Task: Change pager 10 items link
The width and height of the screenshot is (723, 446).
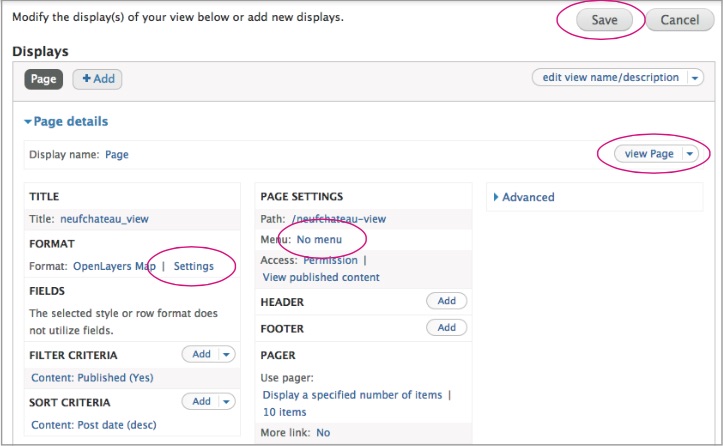Action: click(x=284, y=412)
